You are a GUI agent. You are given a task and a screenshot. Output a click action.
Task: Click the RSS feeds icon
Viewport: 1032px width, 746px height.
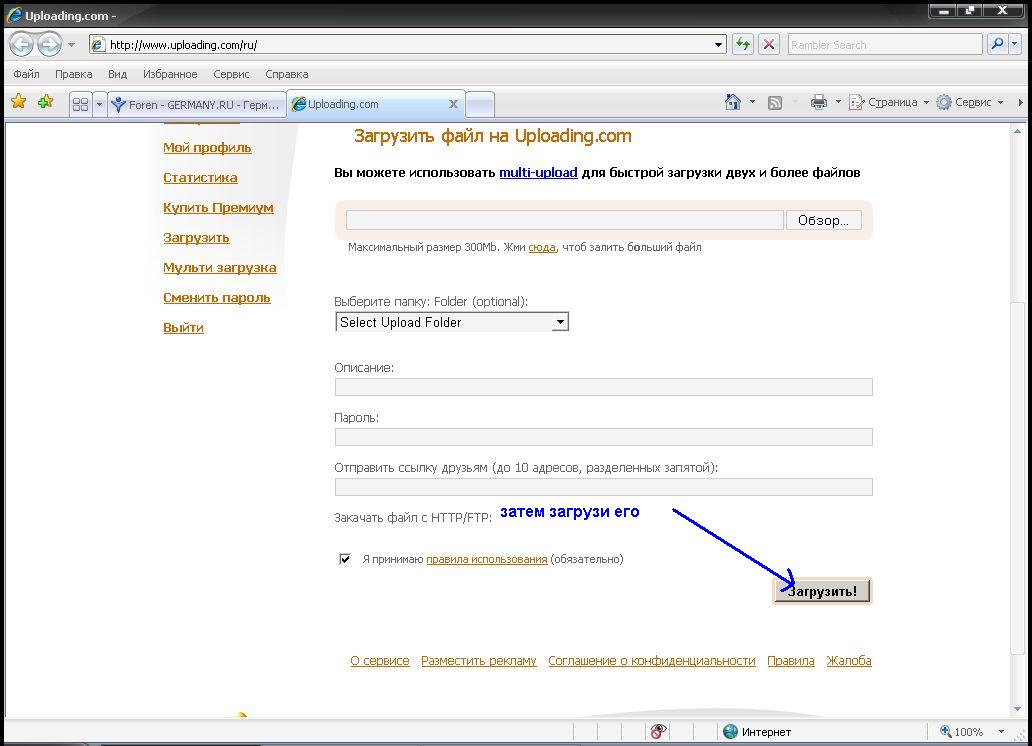click(775, 102)
